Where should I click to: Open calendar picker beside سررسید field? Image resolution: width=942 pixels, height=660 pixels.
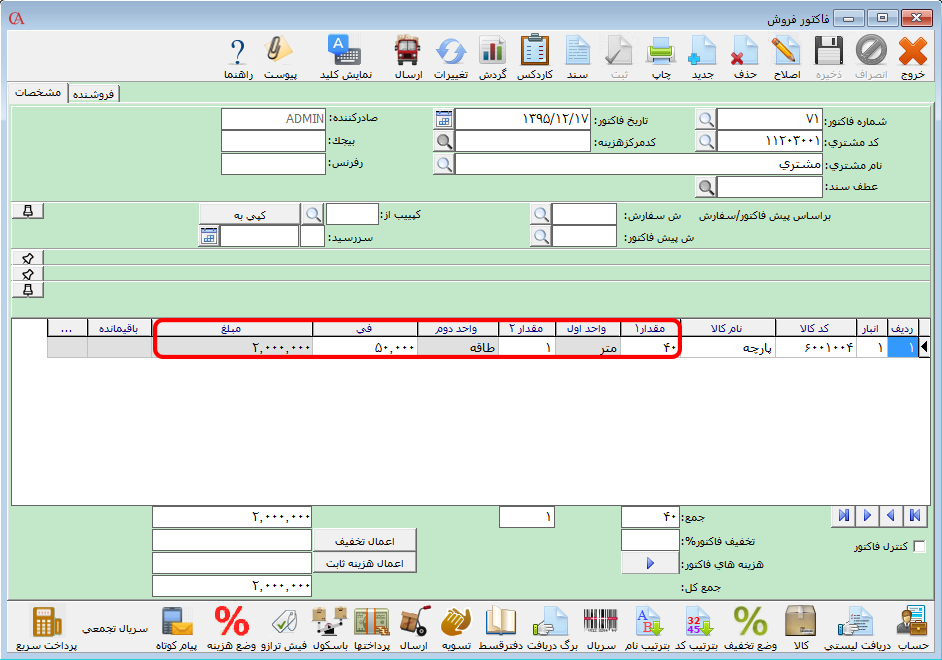209,236
